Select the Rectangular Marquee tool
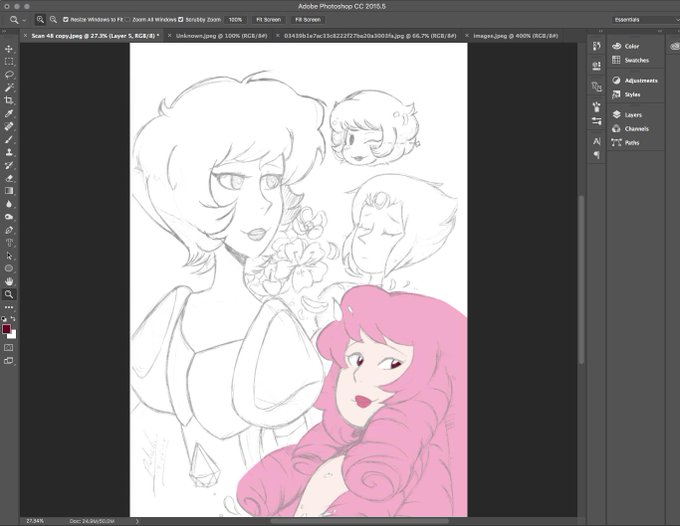Image resolution: width=680 pixels, height=526 pixels. click(x=9, y=62)
